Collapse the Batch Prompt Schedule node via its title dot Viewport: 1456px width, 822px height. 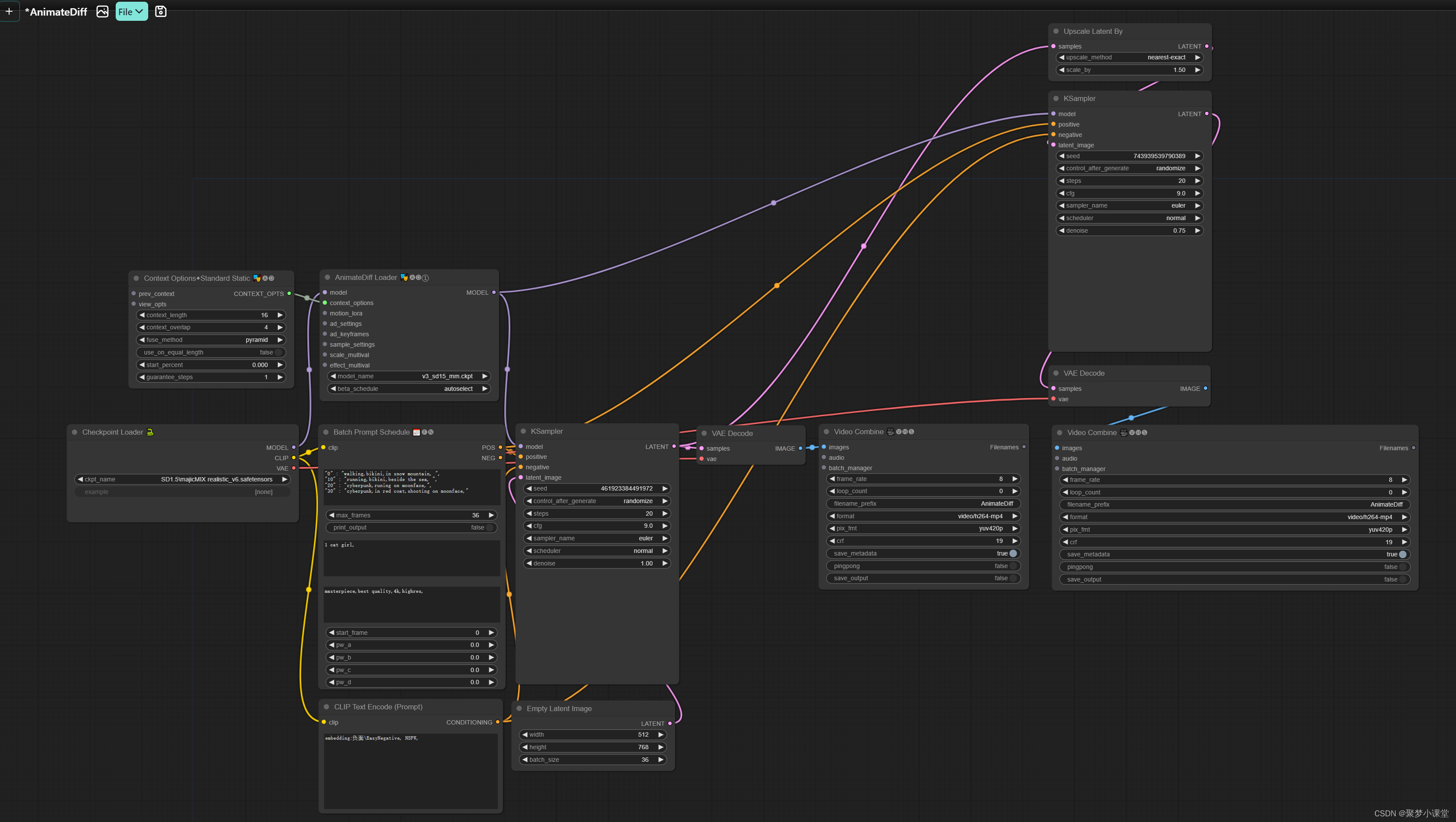(326, 432)
